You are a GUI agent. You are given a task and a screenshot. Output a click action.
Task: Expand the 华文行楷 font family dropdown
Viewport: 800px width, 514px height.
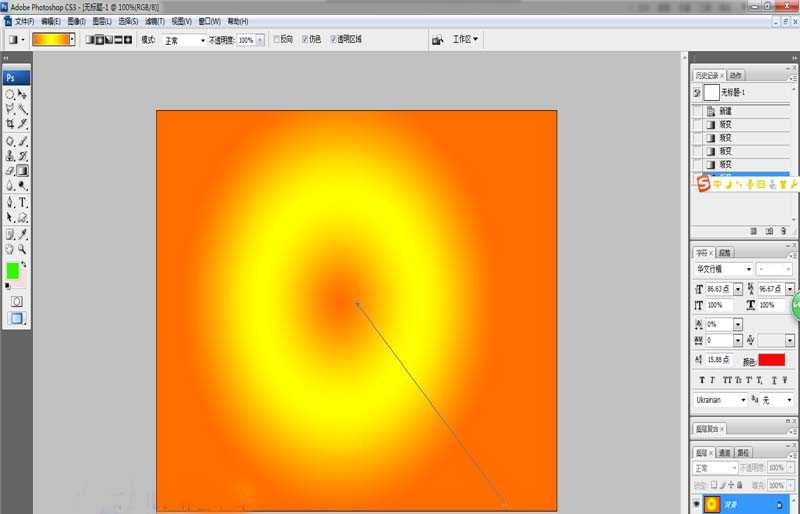pos(723,269)
